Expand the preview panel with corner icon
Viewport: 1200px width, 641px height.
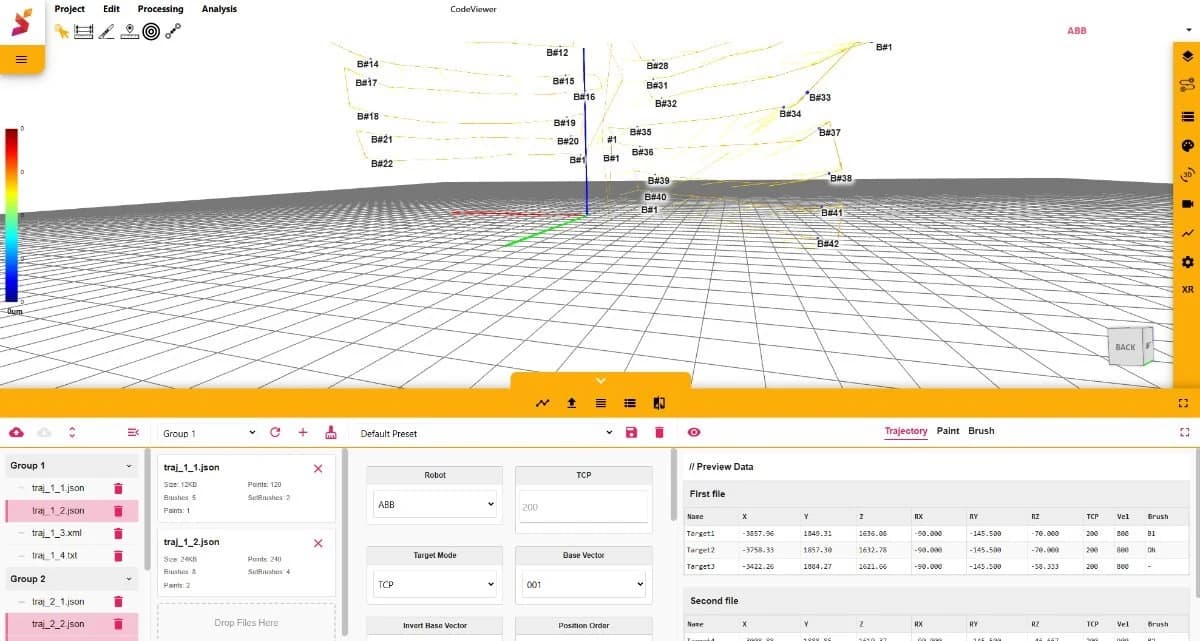pos(1184,432)
